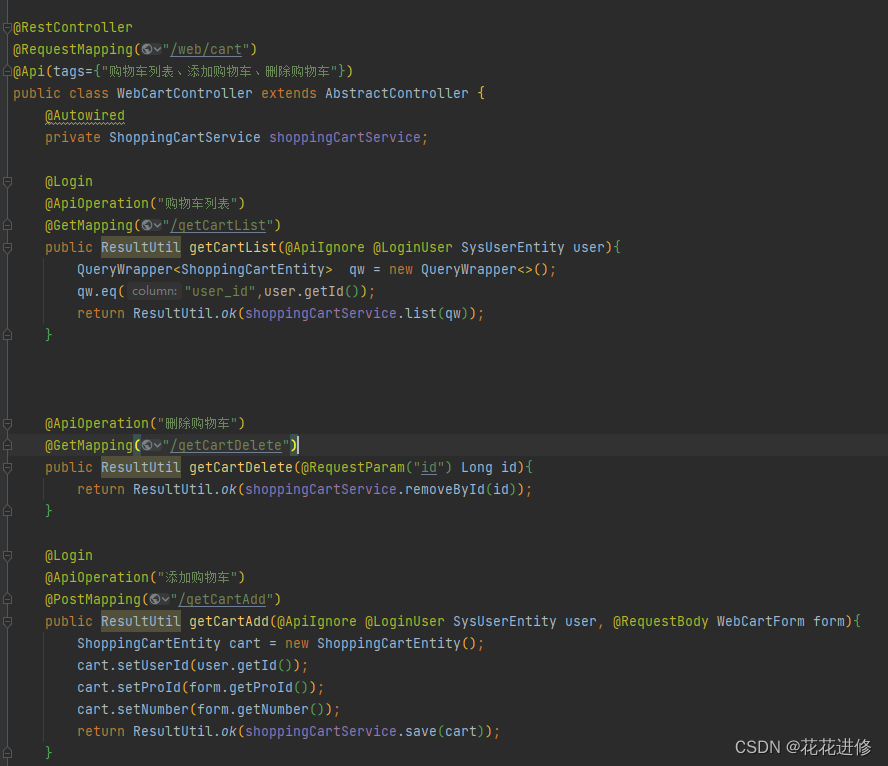Toggle fold marker at getCartList closing brace
888x766 pixels.
[7, 335]
